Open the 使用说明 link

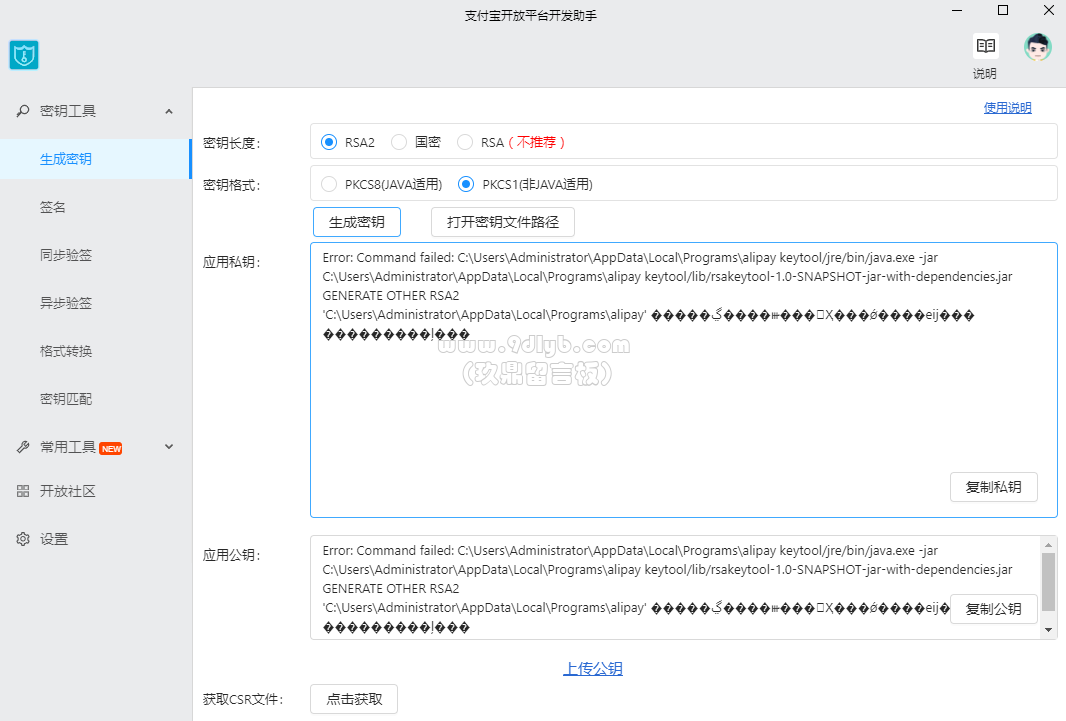(x=1008, y=107)
